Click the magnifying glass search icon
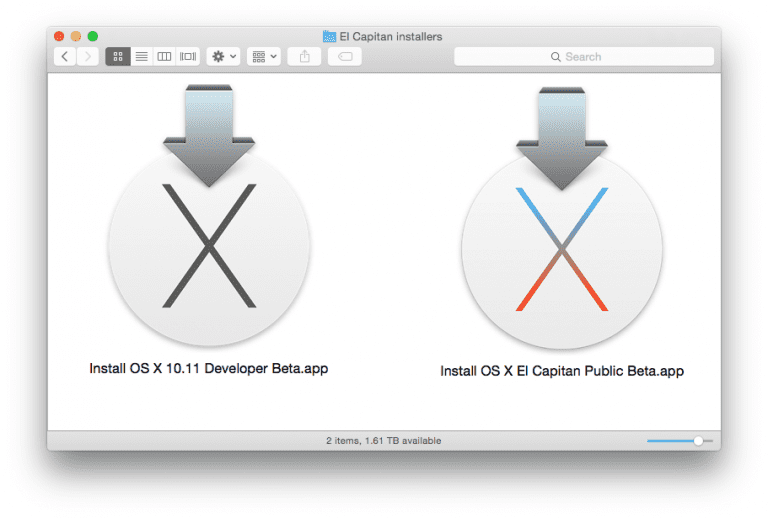Image resolution: width=768 pixels, height=518 pixels. click(555, 57)
